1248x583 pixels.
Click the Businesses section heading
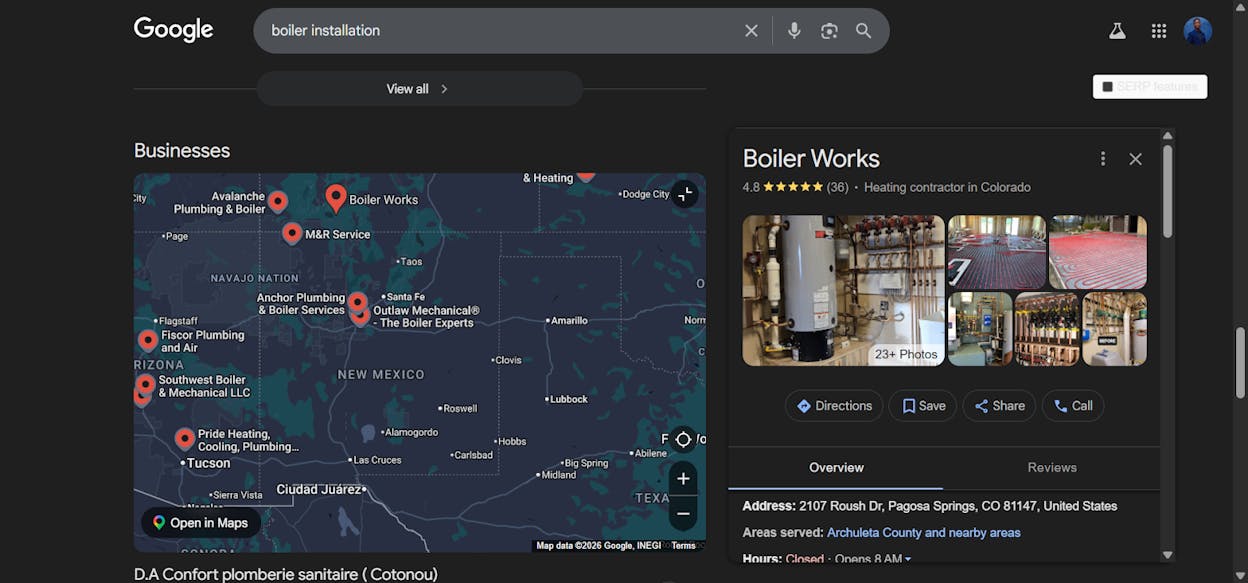[182, 151]
